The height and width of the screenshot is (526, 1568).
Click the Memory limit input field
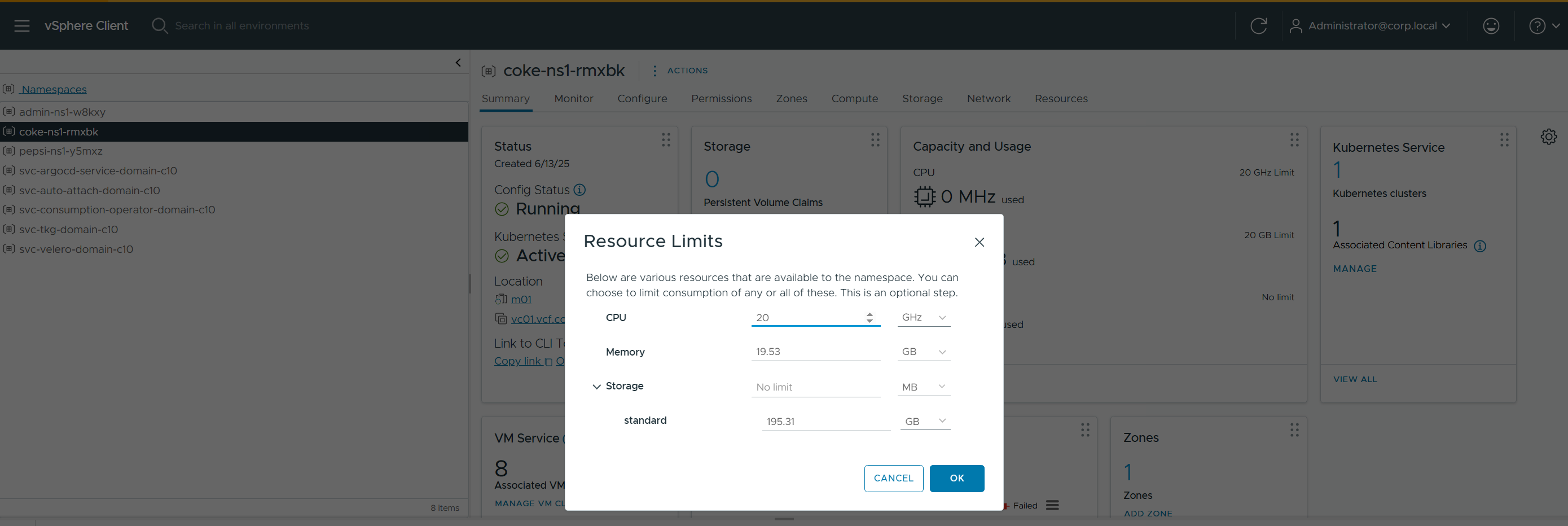[x=814, y=352]
